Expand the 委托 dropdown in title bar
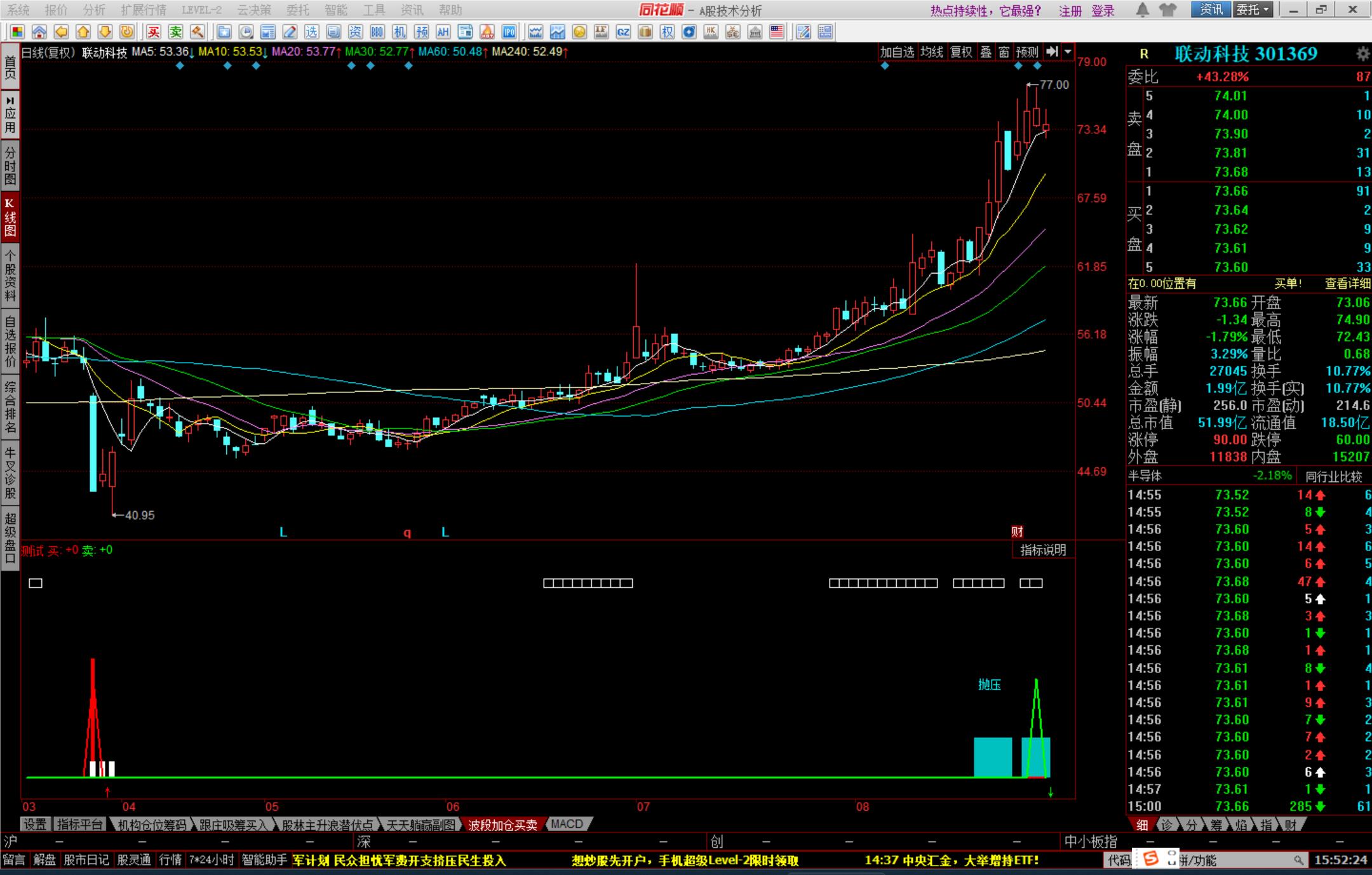Viewport: 1372px width, 875px height. [x=1253, y=10]
